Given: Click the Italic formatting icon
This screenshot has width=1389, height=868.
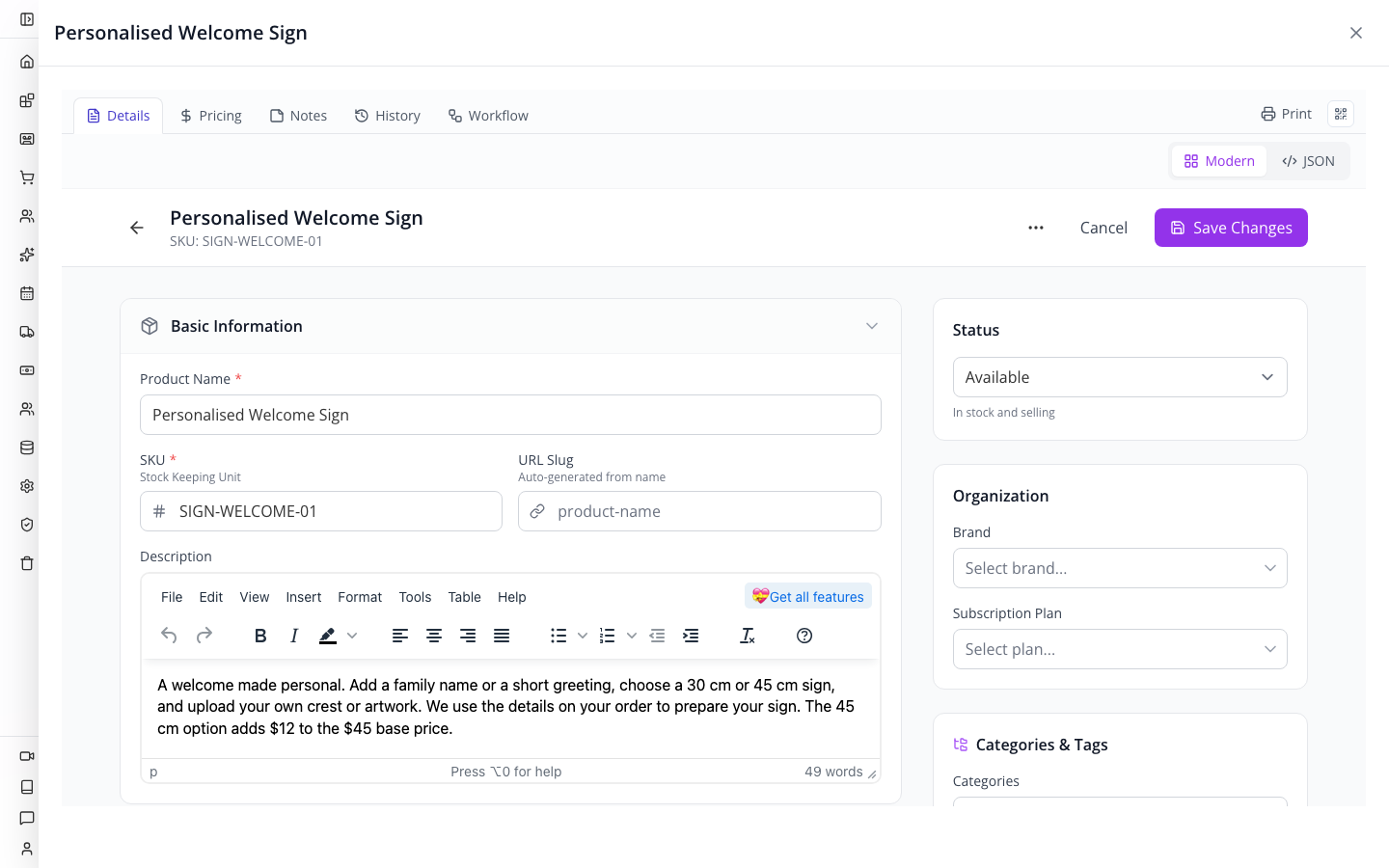Looking at the screenshot, I should point(294,636).
